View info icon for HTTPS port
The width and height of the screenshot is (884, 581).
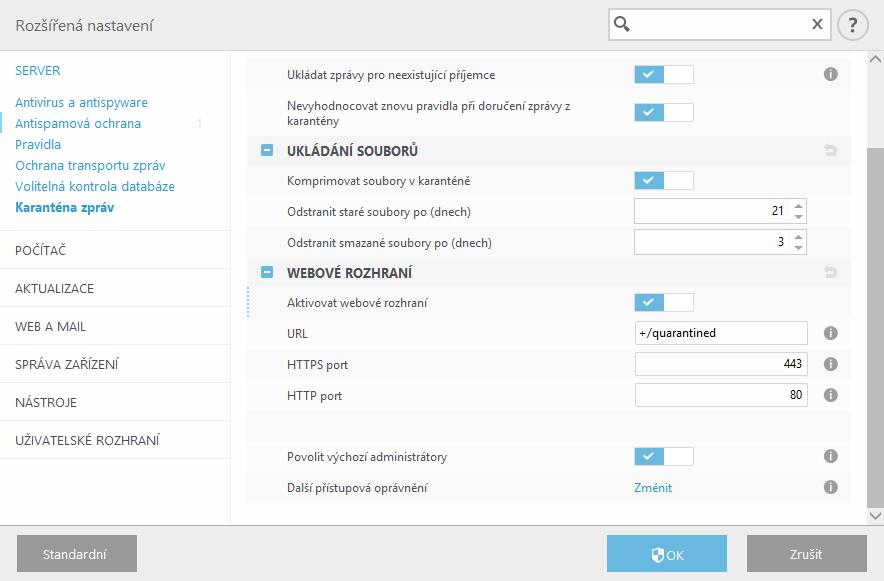point(830,364)
